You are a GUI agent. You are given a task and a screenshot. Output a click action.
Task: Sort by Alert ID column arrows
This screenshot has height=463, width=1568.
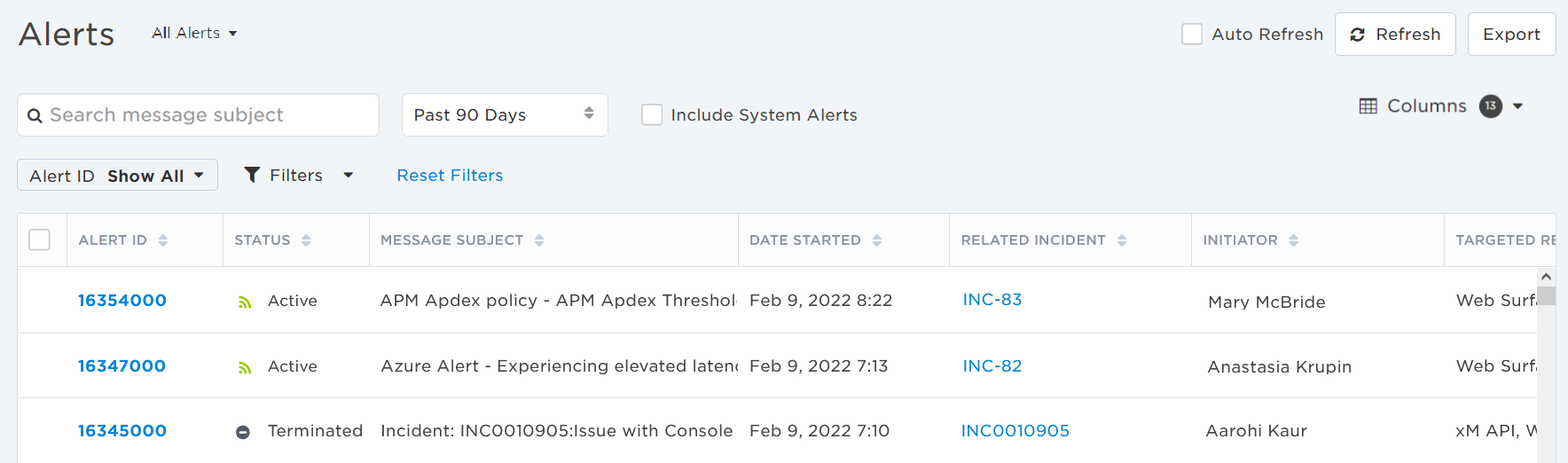tap(163, 240)
